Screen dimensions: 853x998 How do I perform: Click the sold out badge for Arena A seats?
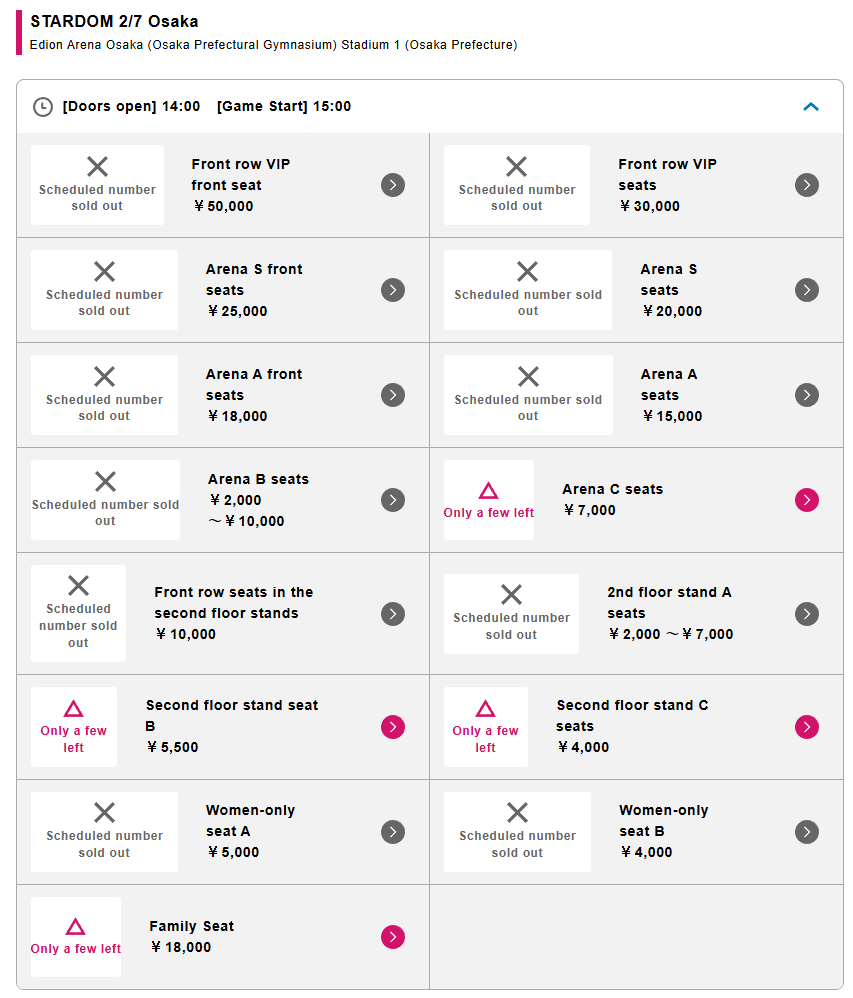[528, 395]
